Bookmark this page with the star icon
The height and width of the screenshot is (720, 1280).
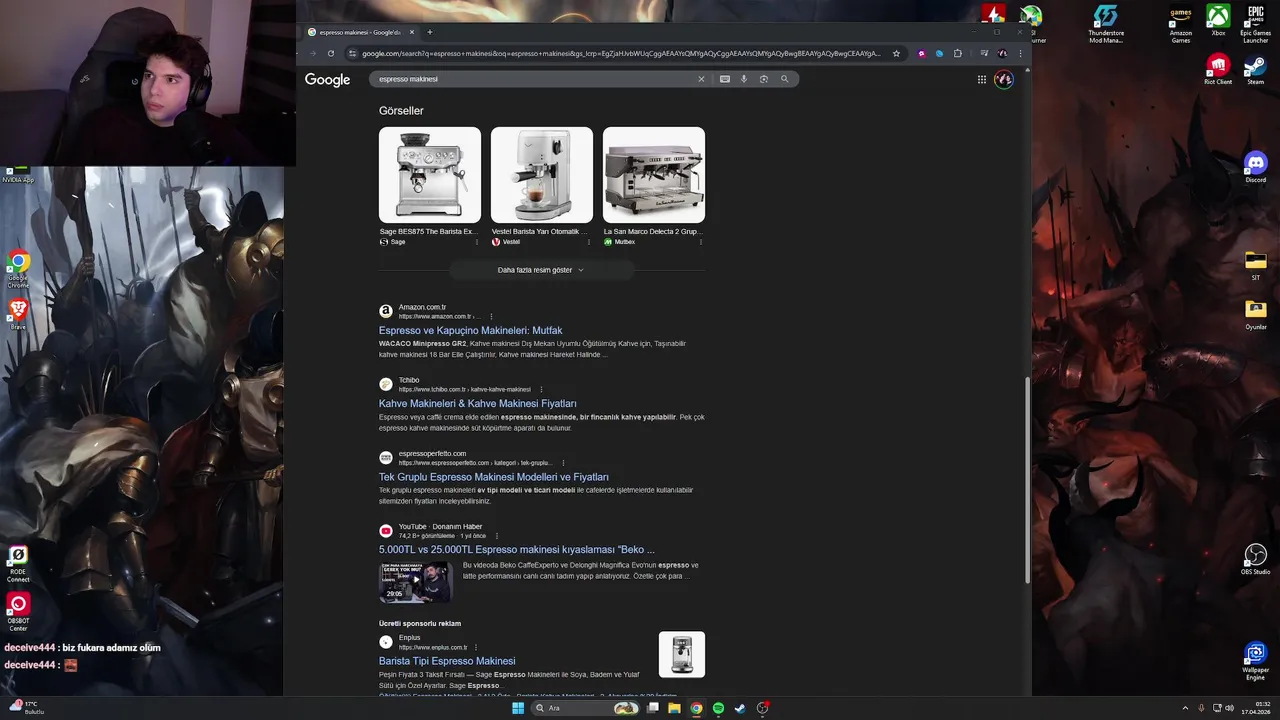click(896, 53)
